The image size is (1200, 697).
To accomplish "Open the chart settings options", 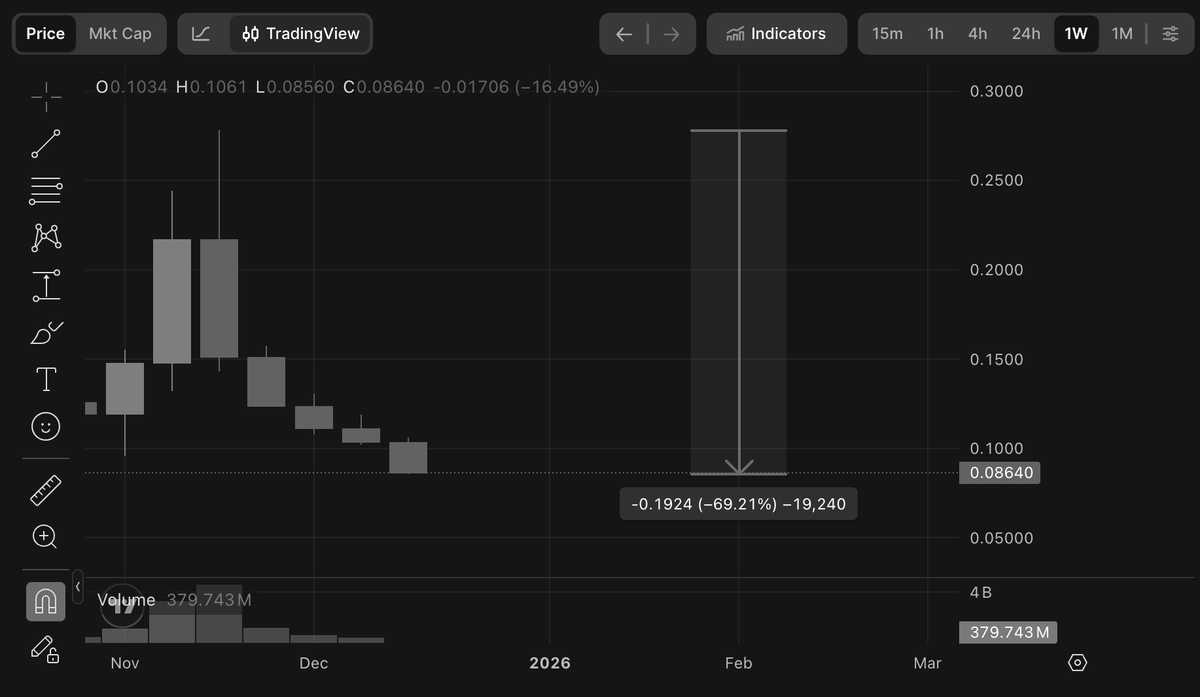I will click(x=1170, y=34).
